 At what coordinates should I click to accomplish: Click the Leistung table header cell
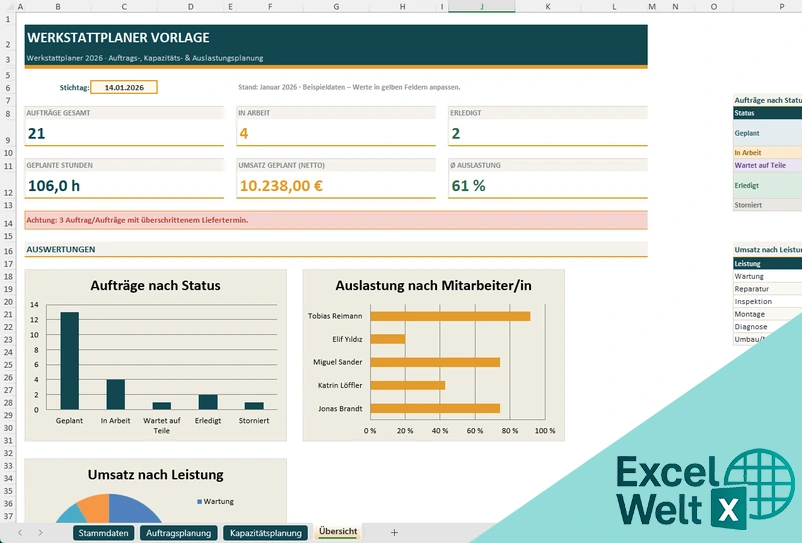767,264
